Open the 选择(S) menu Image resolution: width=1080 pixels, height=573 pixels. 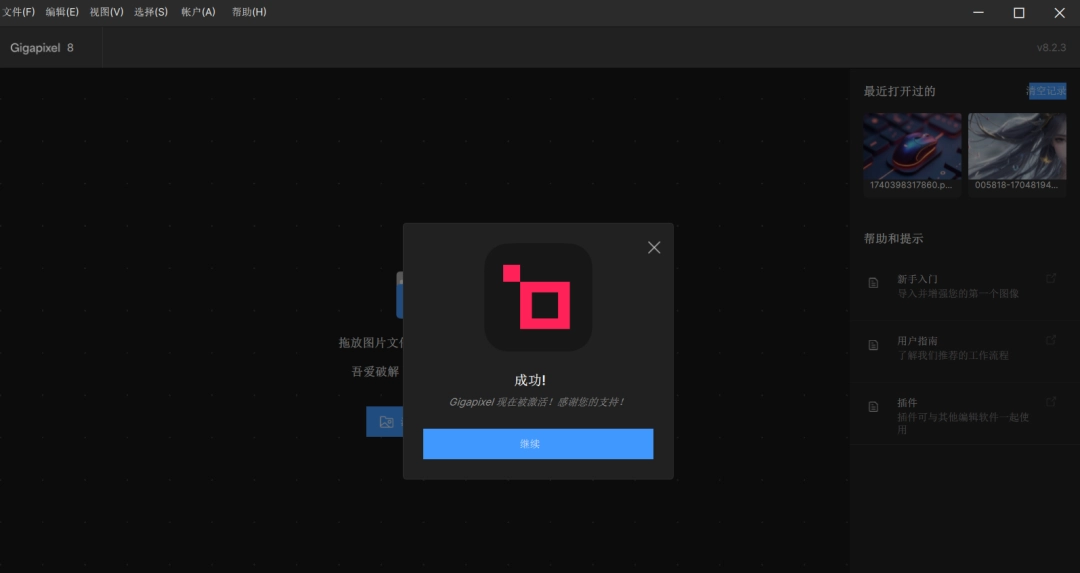pos(151,12)
